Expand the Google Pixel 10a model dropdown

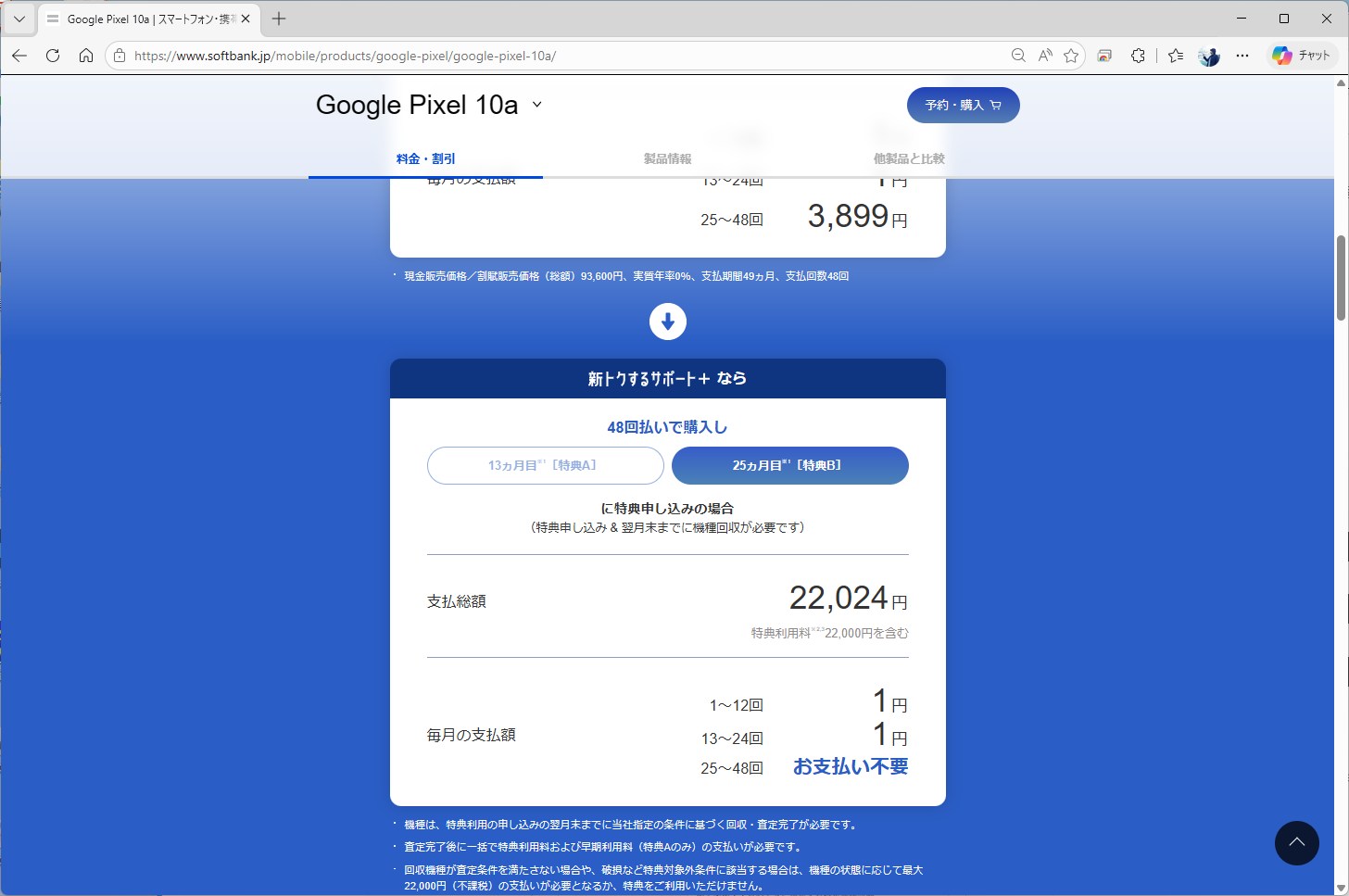point(536,105)
